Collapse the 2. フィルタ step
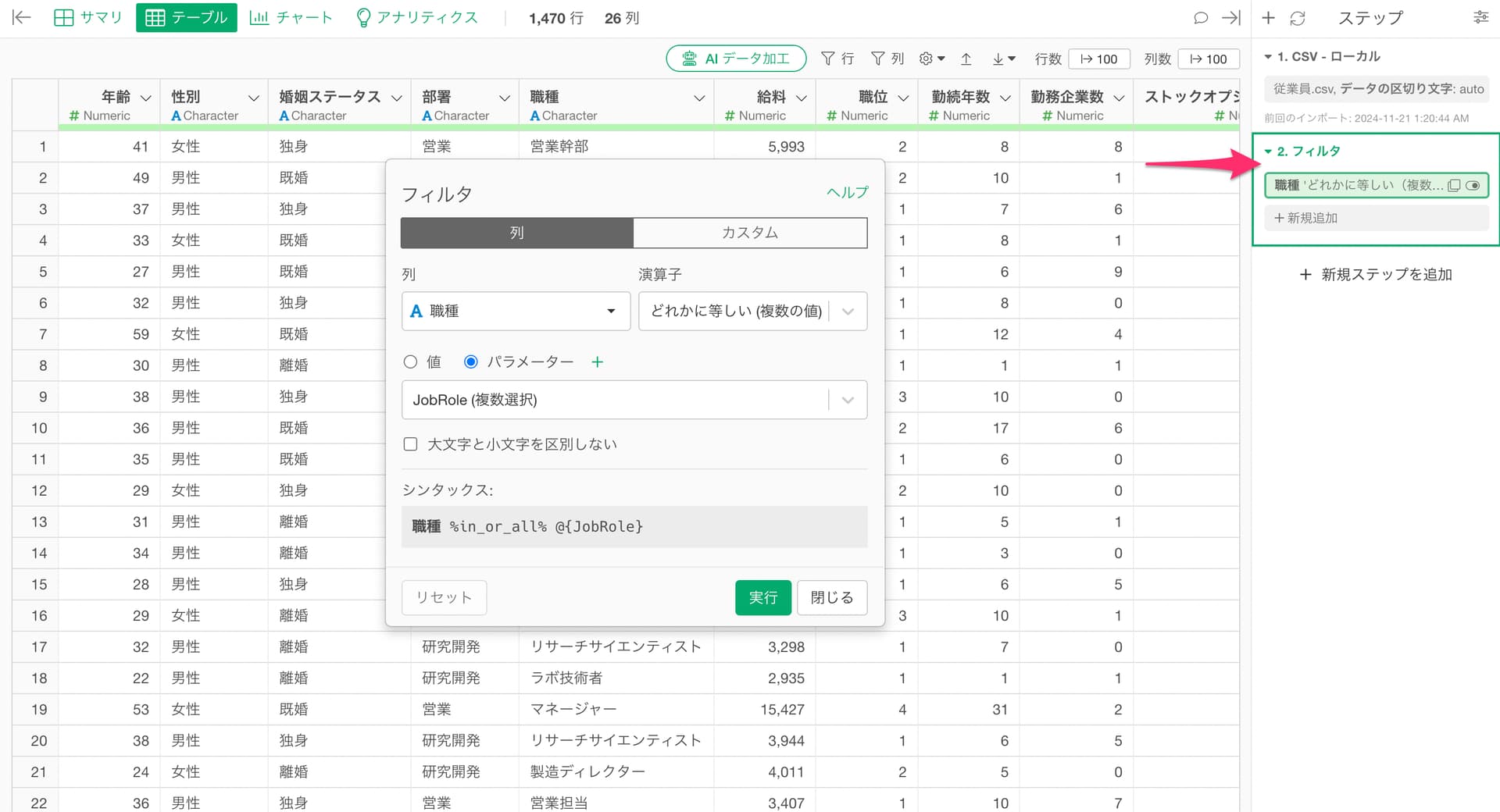This screenshot has width=1500, height=812. point(1268,151)
